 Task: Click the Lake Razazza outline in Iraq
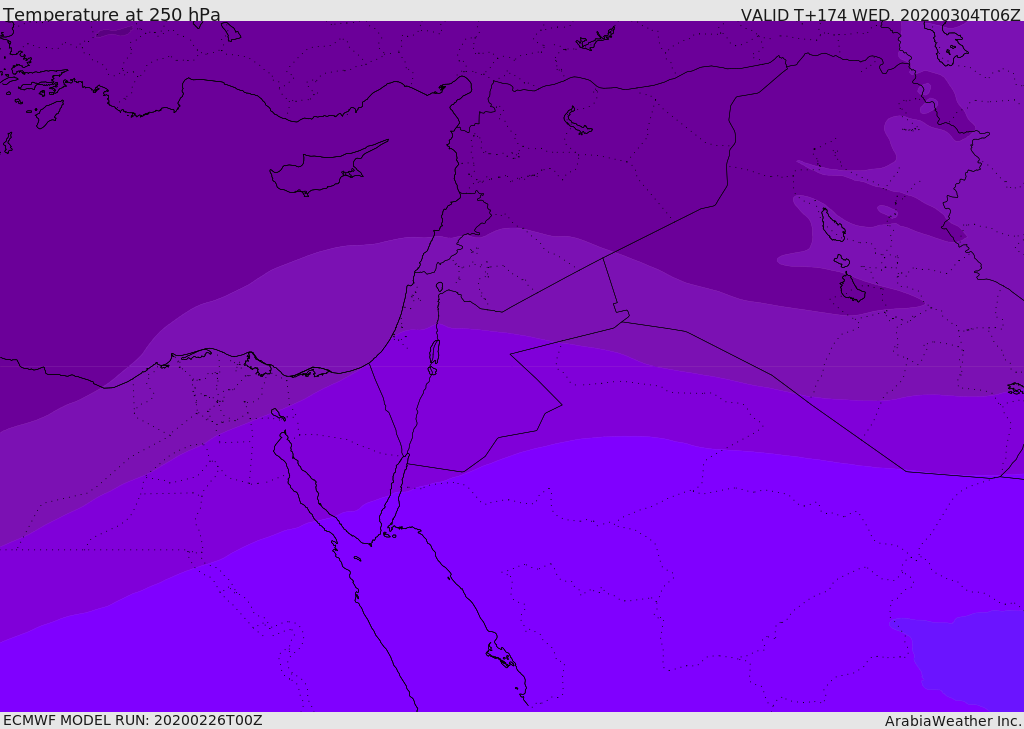[x=852, y=288]
